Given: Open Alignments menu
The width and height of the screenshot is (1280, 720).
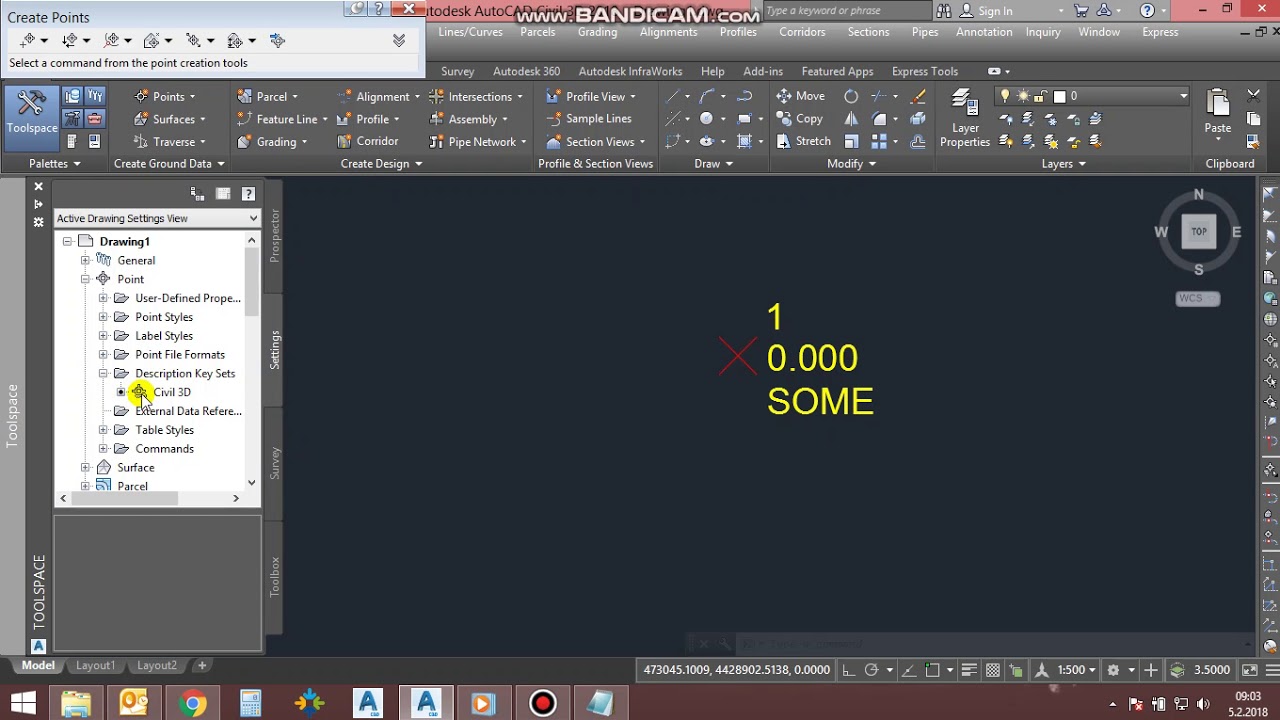Looking at the screenshot, I should pos(668,32).
